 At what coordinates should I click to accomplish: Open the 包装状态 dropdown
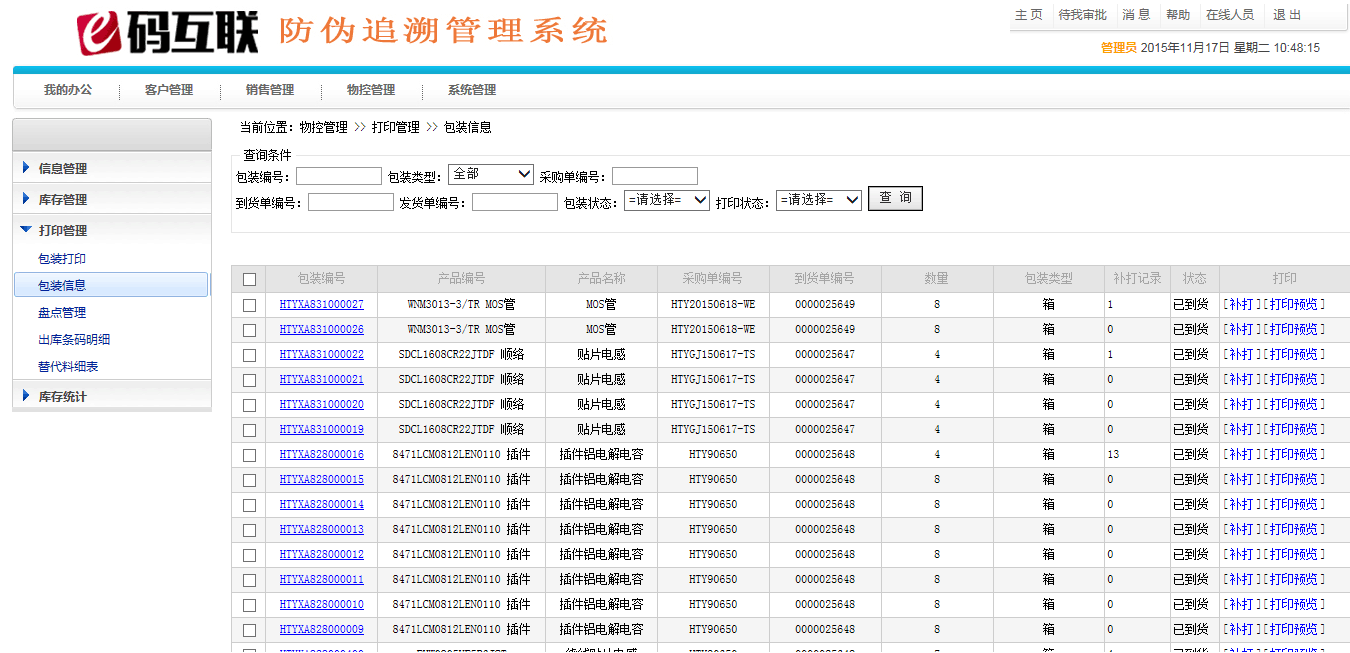(666, 200)
